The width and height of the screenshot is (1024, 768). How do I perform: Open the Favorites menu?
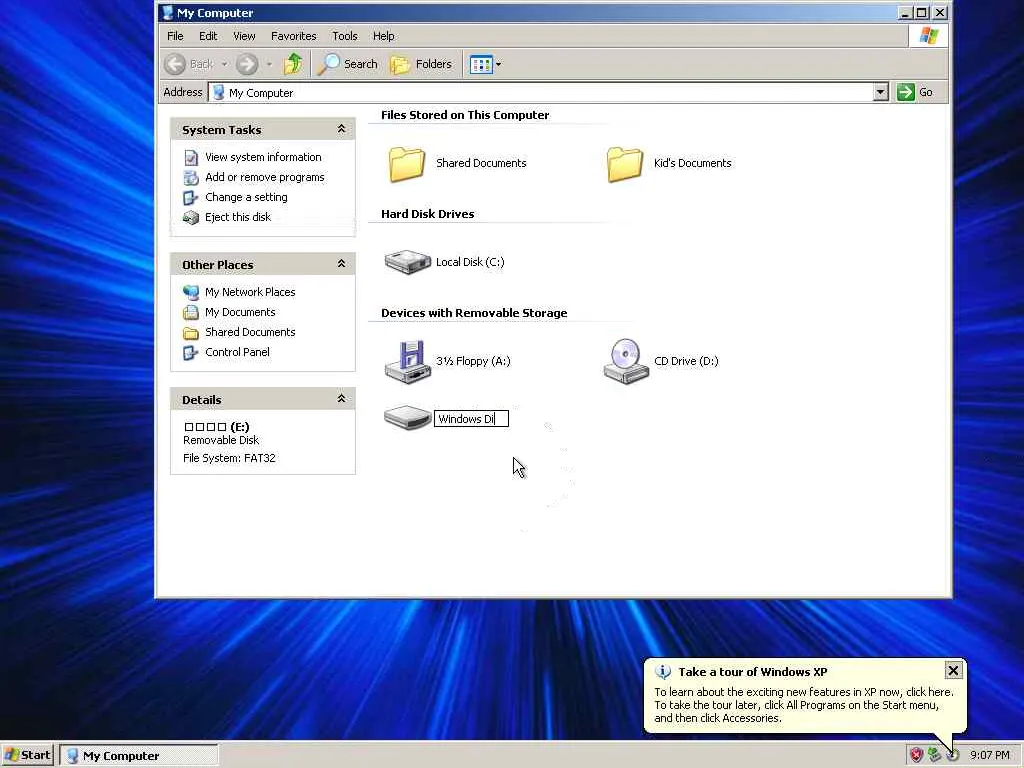293,36
